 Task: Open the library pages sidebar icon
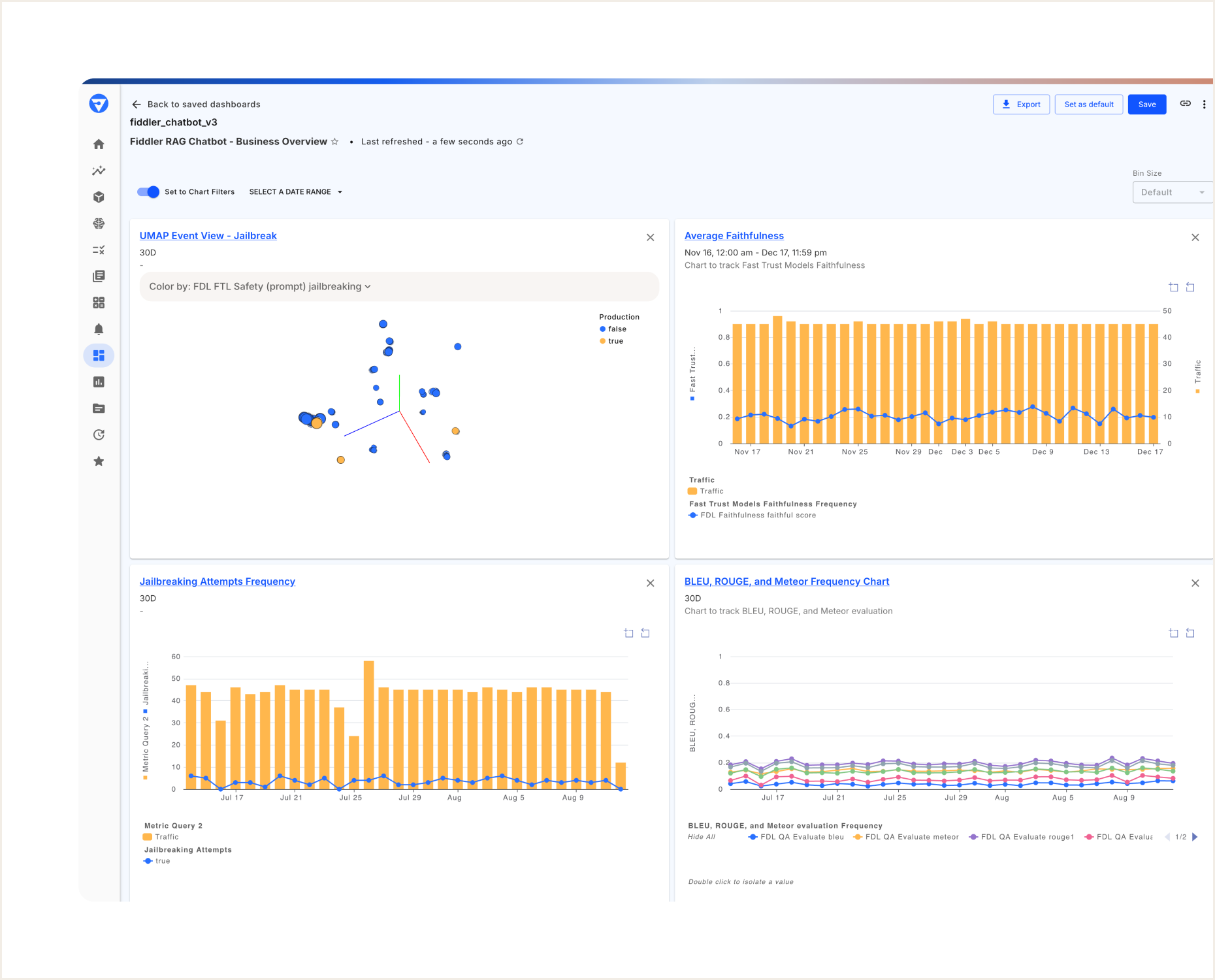[99, 276]
